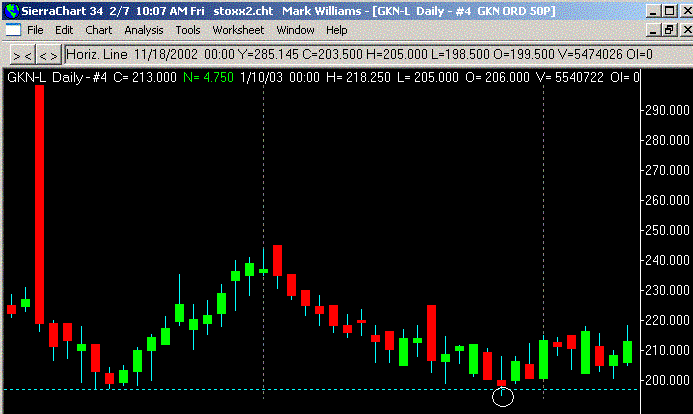The height and width of the screenshot is (414, 693).
Task: Open the File menu
Action: pos(36,30)
